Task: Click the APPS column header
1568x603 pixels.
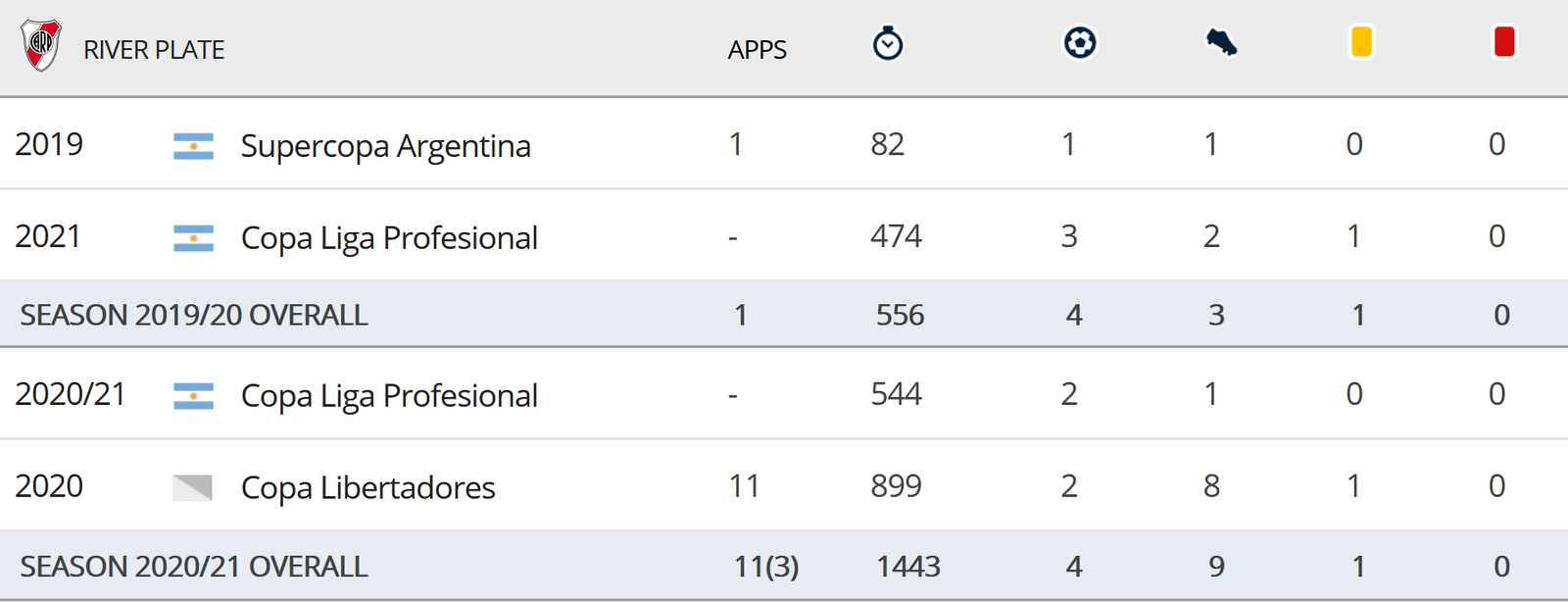Action: [x=758, y=50]
